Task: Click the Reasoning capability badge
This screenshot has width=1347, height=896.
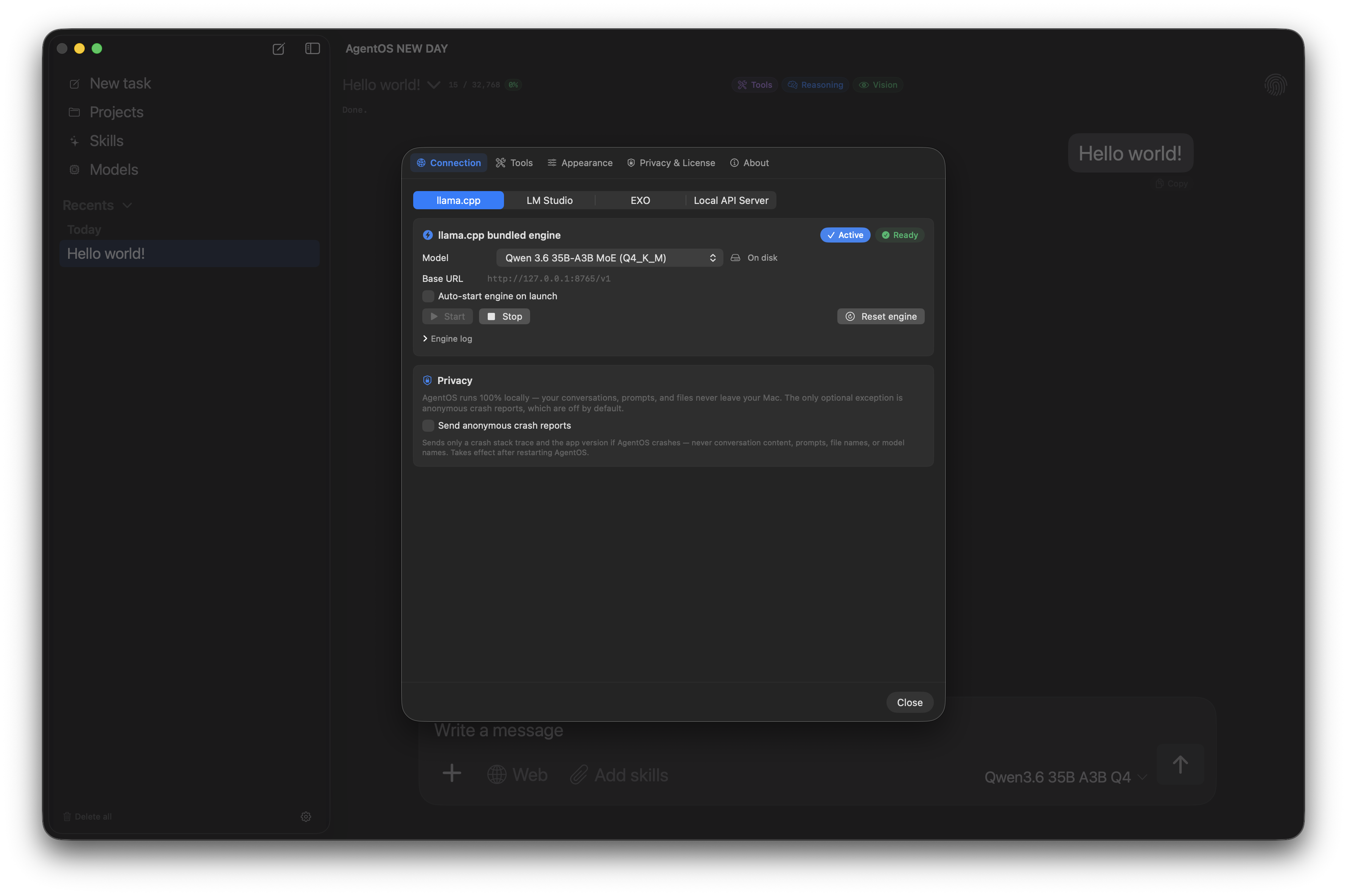Action: [x=815, y=85]
